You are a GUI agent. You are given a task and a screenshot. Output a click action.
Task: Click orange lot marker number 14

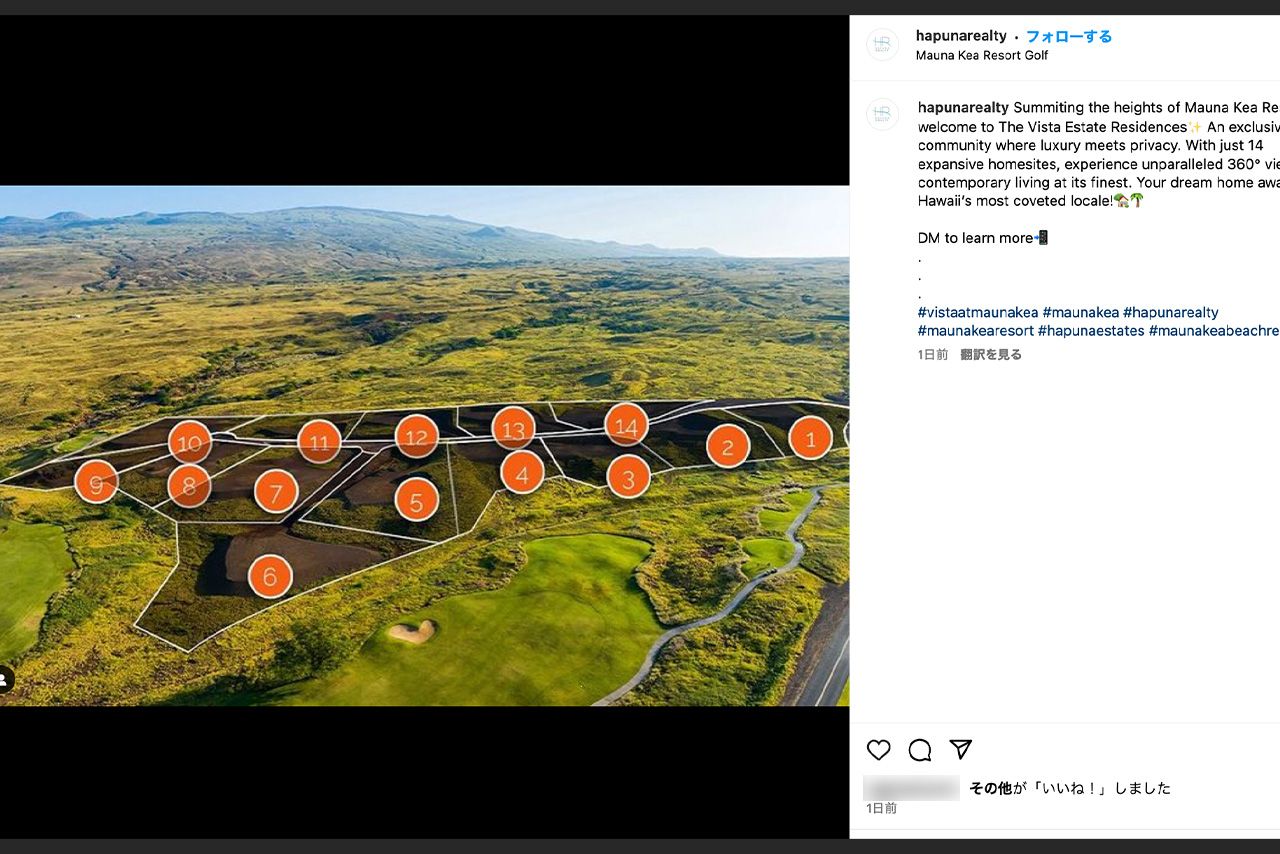coord(626,426)
